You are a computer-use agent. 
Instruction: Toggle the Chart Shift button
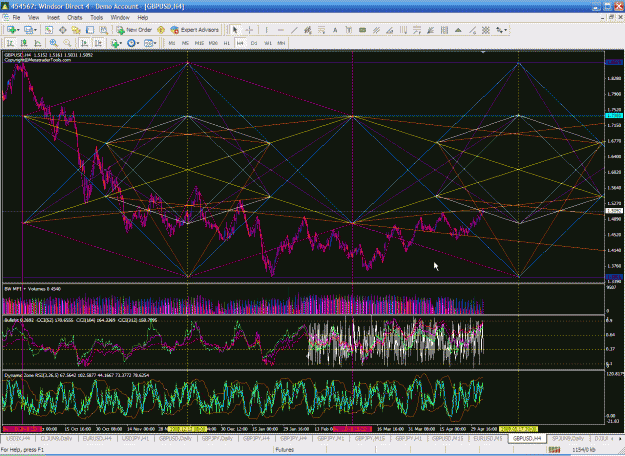(98, 43)
